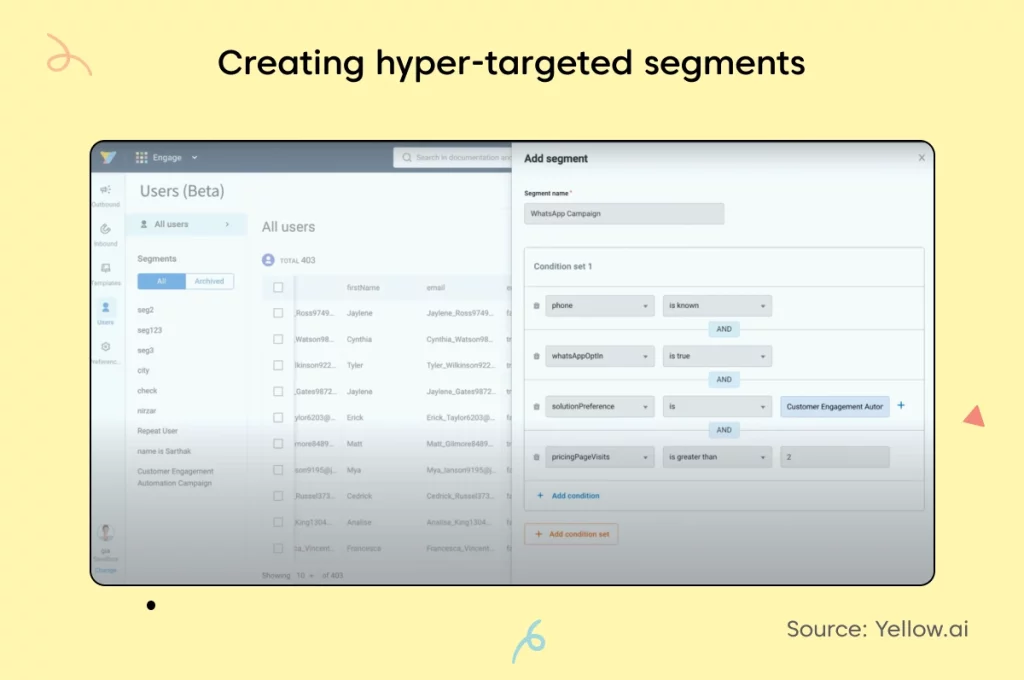Click plus icon next to Customer Engagement value

coord(901,406)
